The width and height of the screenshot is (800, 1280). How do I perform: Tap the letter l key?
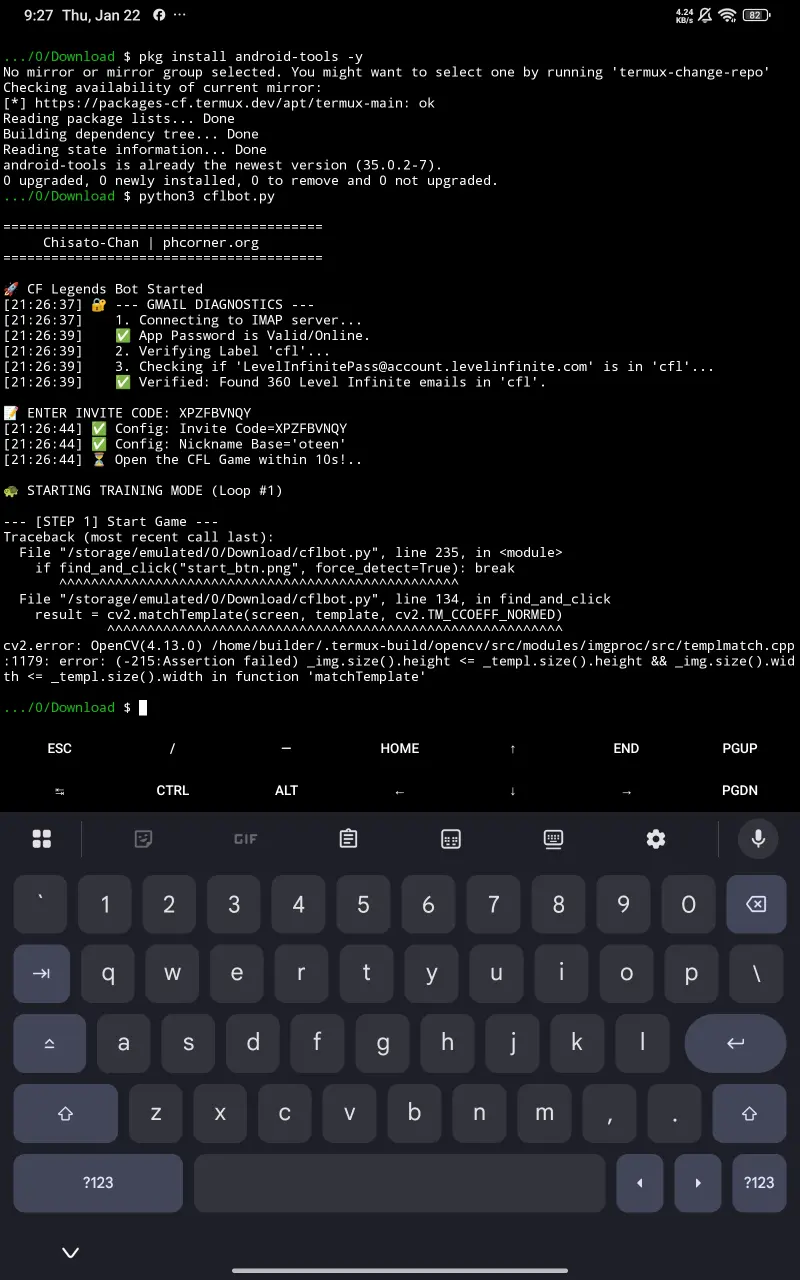[642, 1043]
